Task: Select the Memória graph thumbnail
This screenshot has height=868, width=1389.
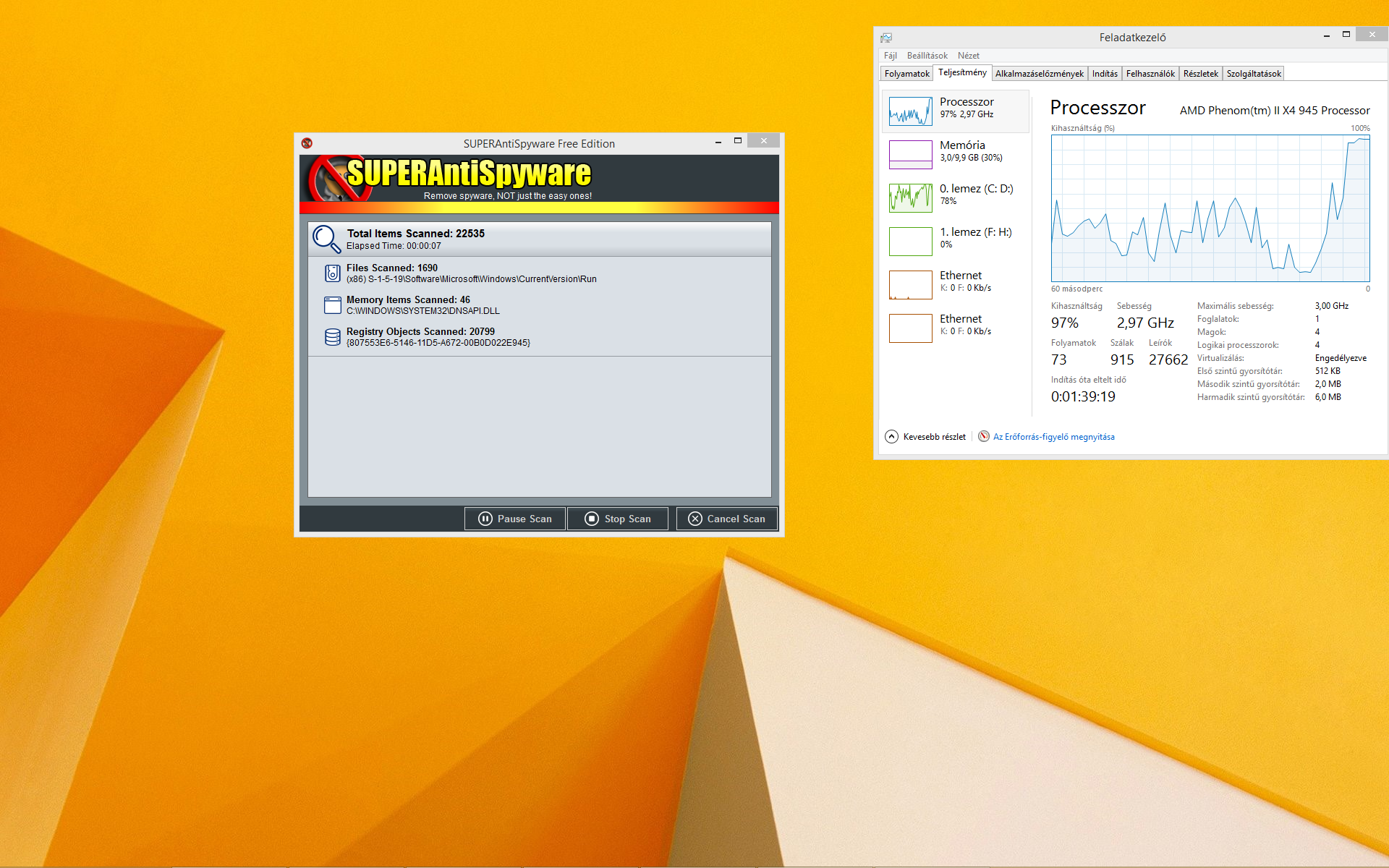Action: (910, 155)
